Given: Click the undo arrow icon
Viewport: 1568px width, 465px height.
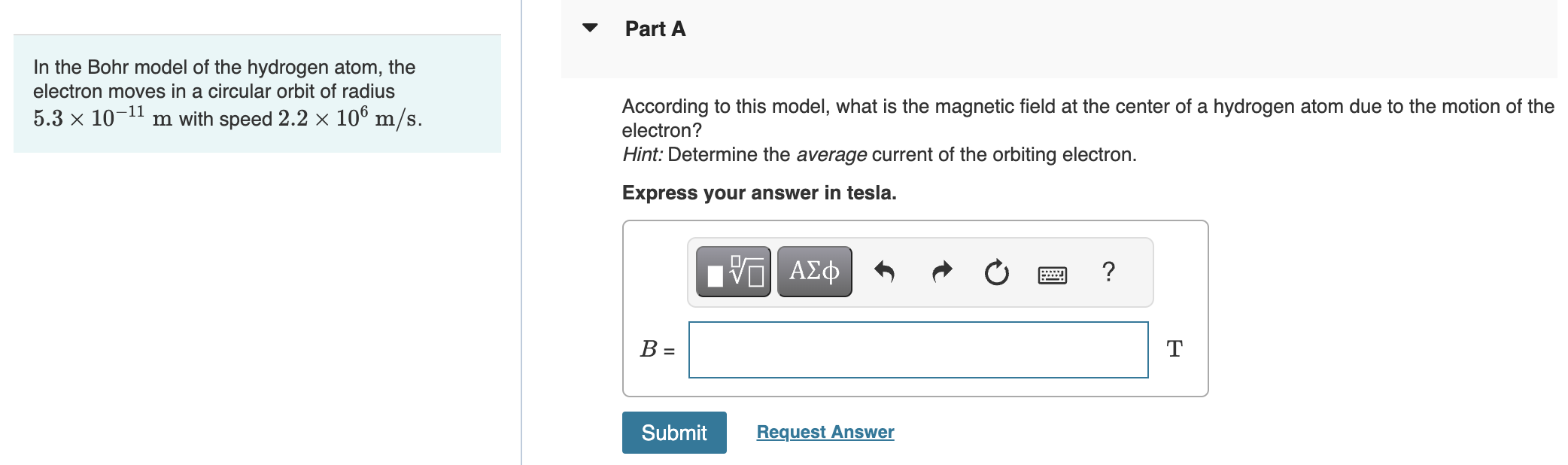Looking at the screenshot, I should [884, 272].
